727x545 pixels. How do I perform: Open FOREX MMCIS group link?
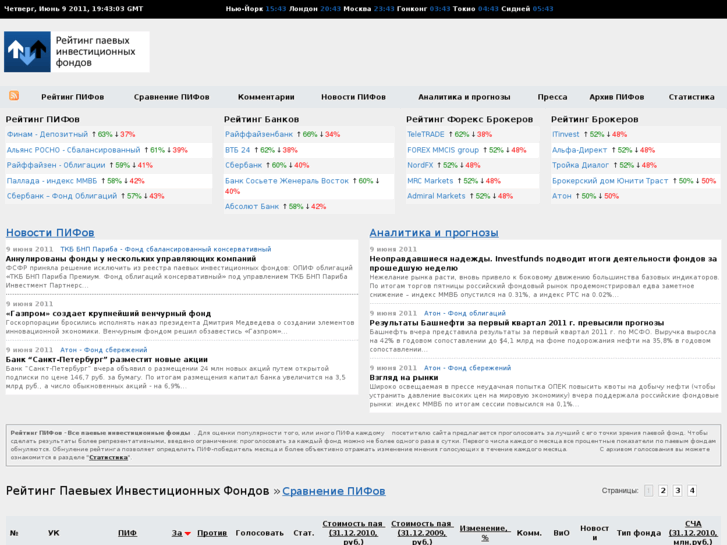443,150
